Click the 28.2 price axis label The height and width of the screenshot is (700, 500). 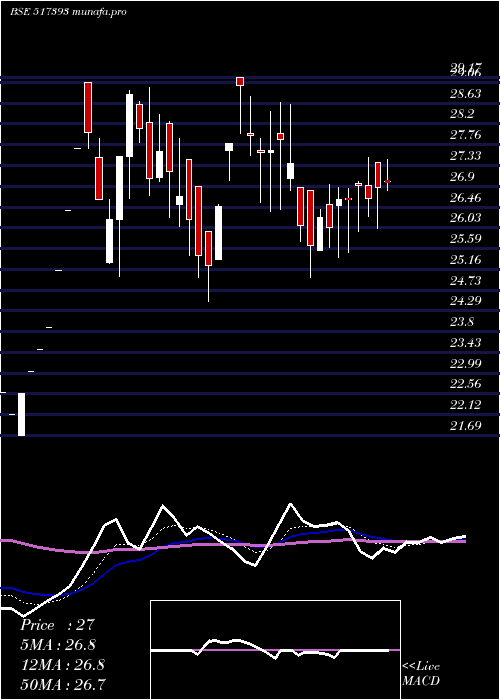point(462,114)
